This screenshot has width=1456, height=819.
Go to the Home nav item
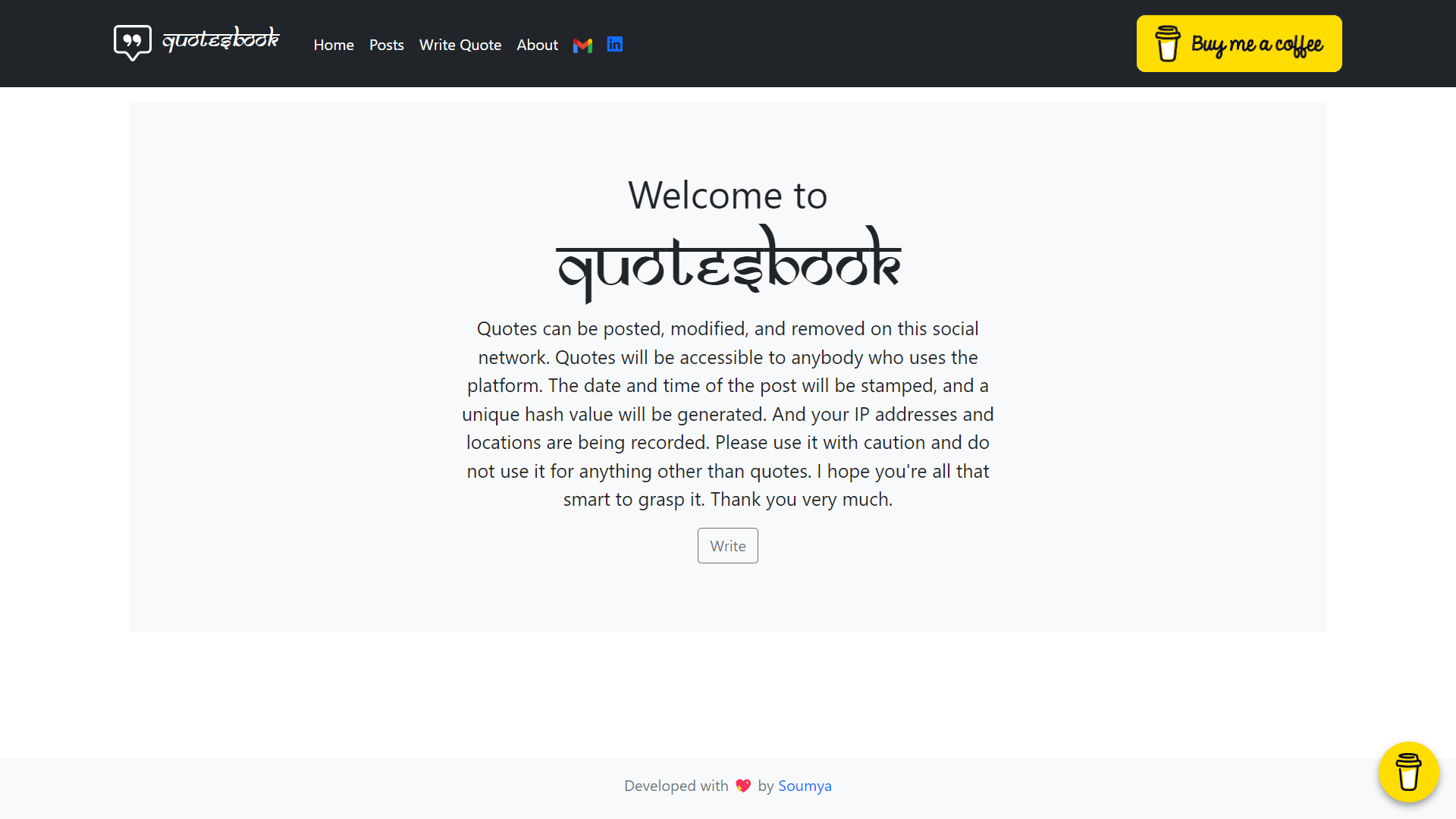click(334, 45)
